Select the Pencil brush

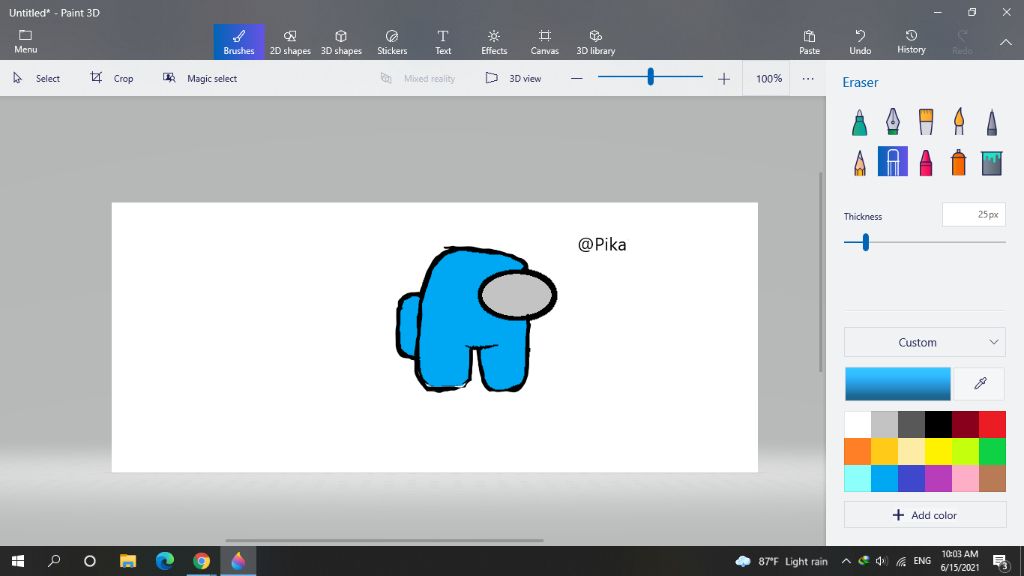[859, 162]
